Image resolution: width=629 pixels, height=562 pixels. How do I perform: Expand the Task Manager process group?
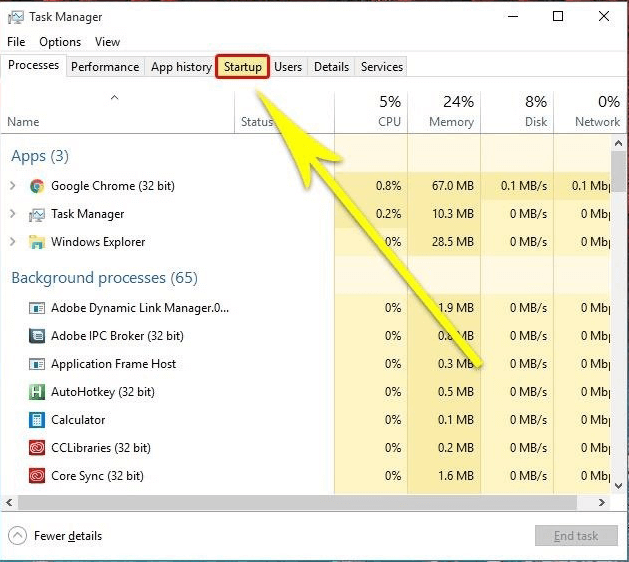(12, 214)
